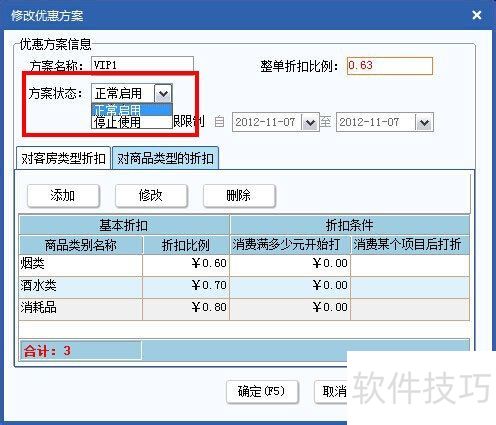Edit the 整单折扣比例 field showing 0.63
Viewport: 496px width, 425px height.
[390, 66]
